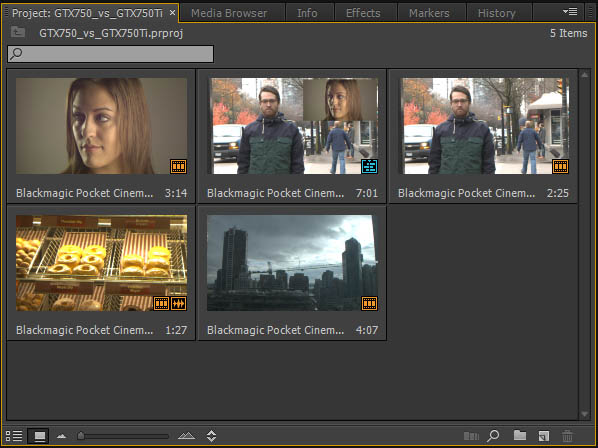
Task: Select the woman portrait clip thumbnail
Action: tap(101, 126)
